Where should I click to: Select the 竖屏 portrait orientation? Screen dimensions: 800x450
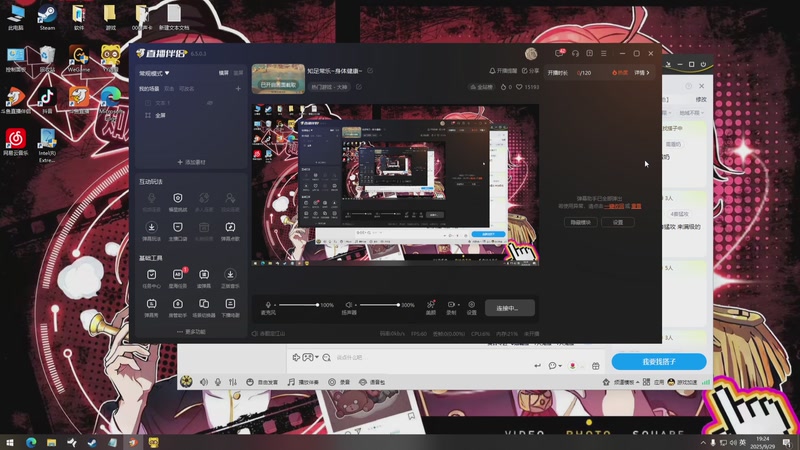pos(238,73)
